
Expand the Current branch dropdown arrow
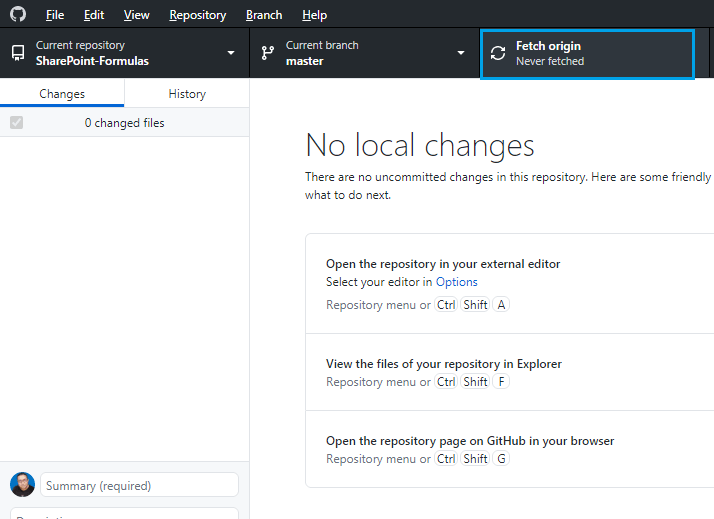(x=461, y=53)
